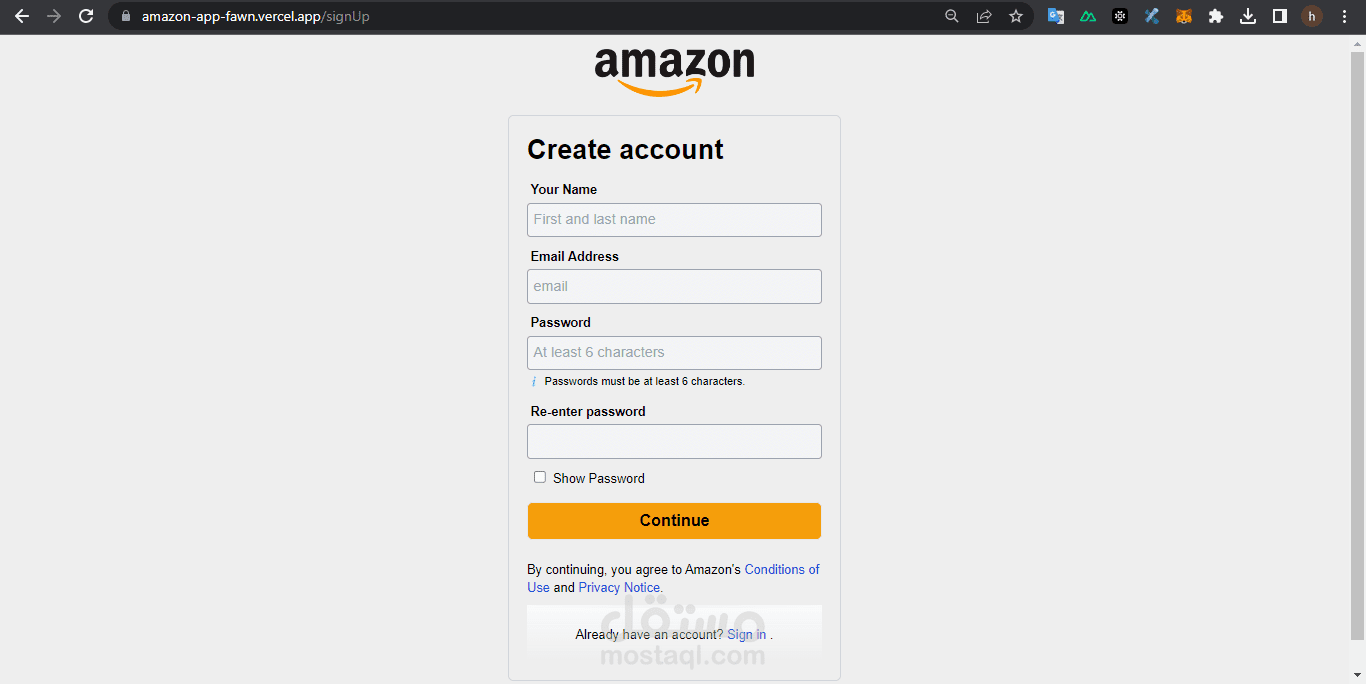1366x684 pixels.
Task: Enable the Show Password checkbox
Action: click(x=540, y=477)
